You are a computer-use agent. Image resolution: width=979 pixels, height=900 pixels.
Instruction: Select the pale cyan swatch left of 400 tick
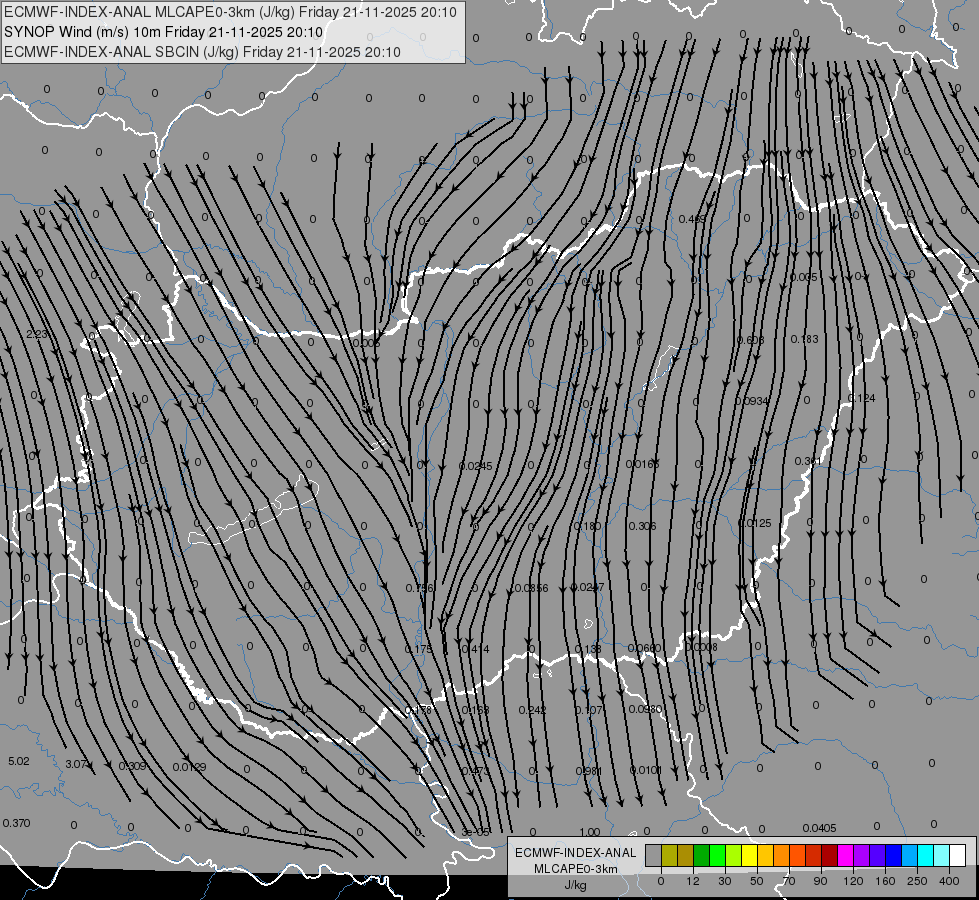[942, 856]
